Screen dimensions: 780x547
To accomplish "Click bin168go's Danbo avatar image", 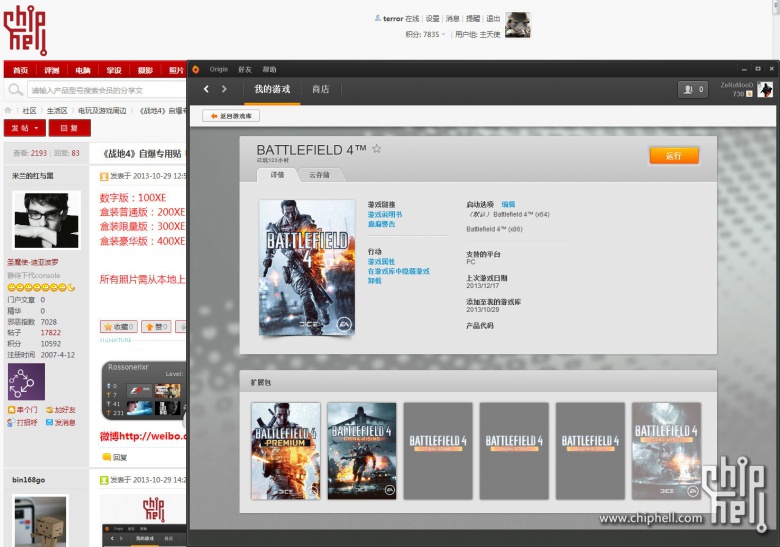I will (x=40, y=521).
